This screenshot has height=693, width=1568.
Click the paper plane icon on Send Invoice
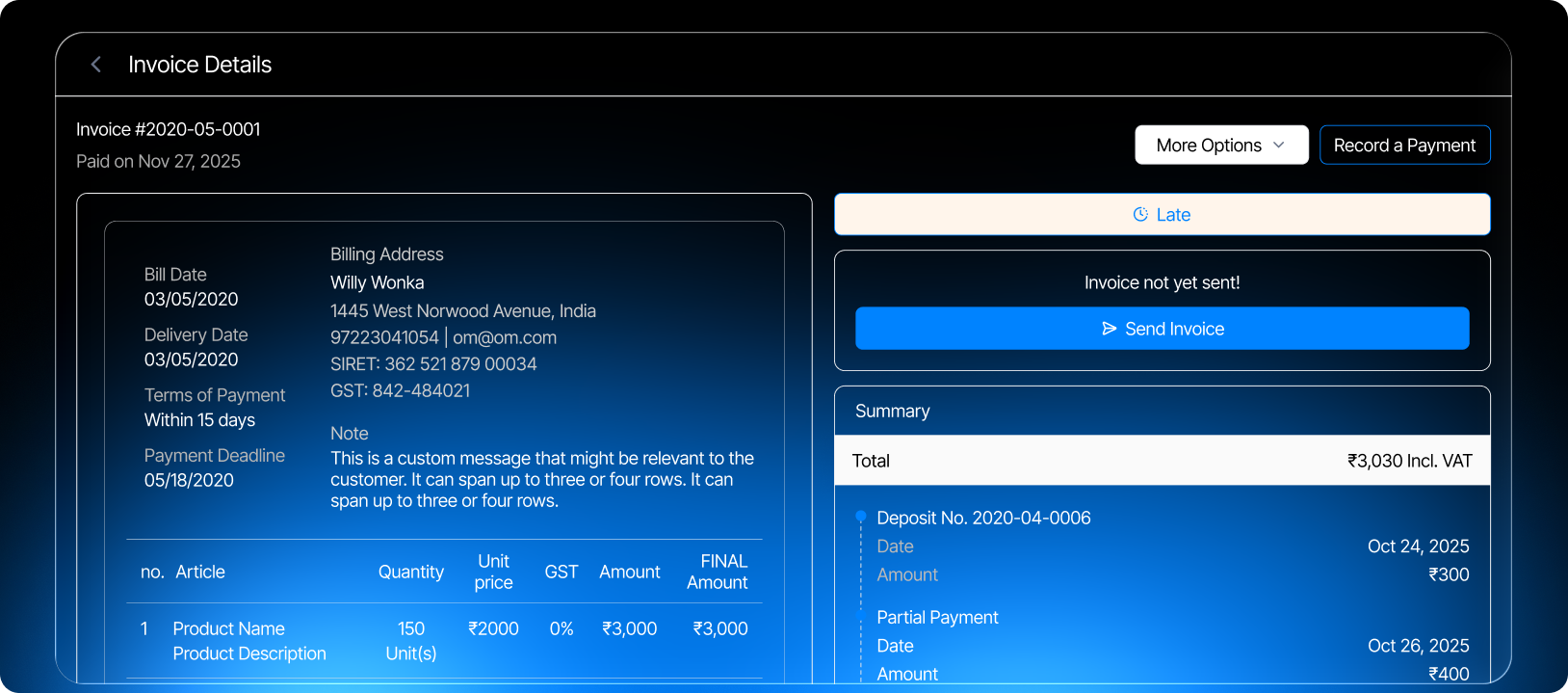click(x=1109, y=329)
